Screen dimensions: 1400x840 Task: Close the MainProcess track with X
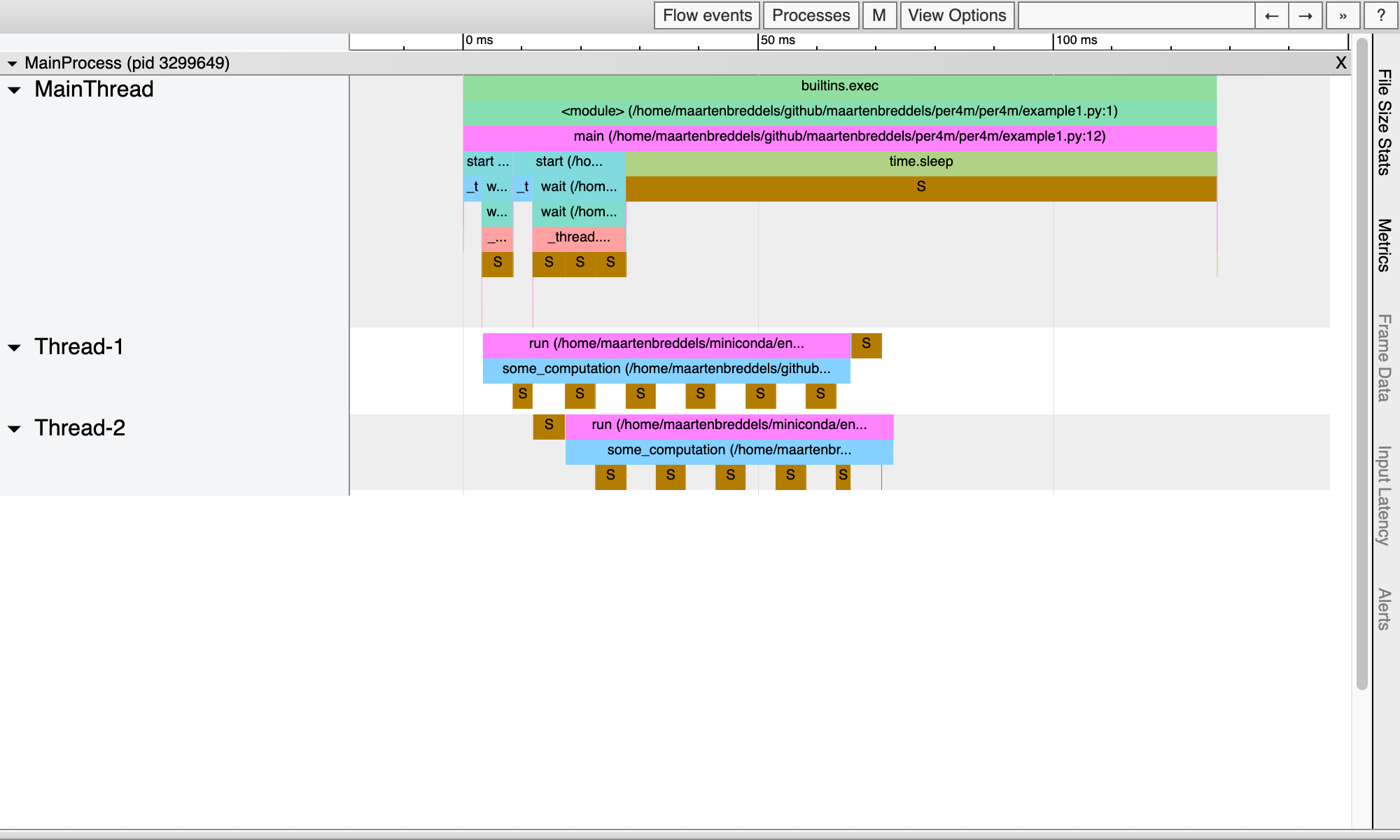[x=1340, y=63]
